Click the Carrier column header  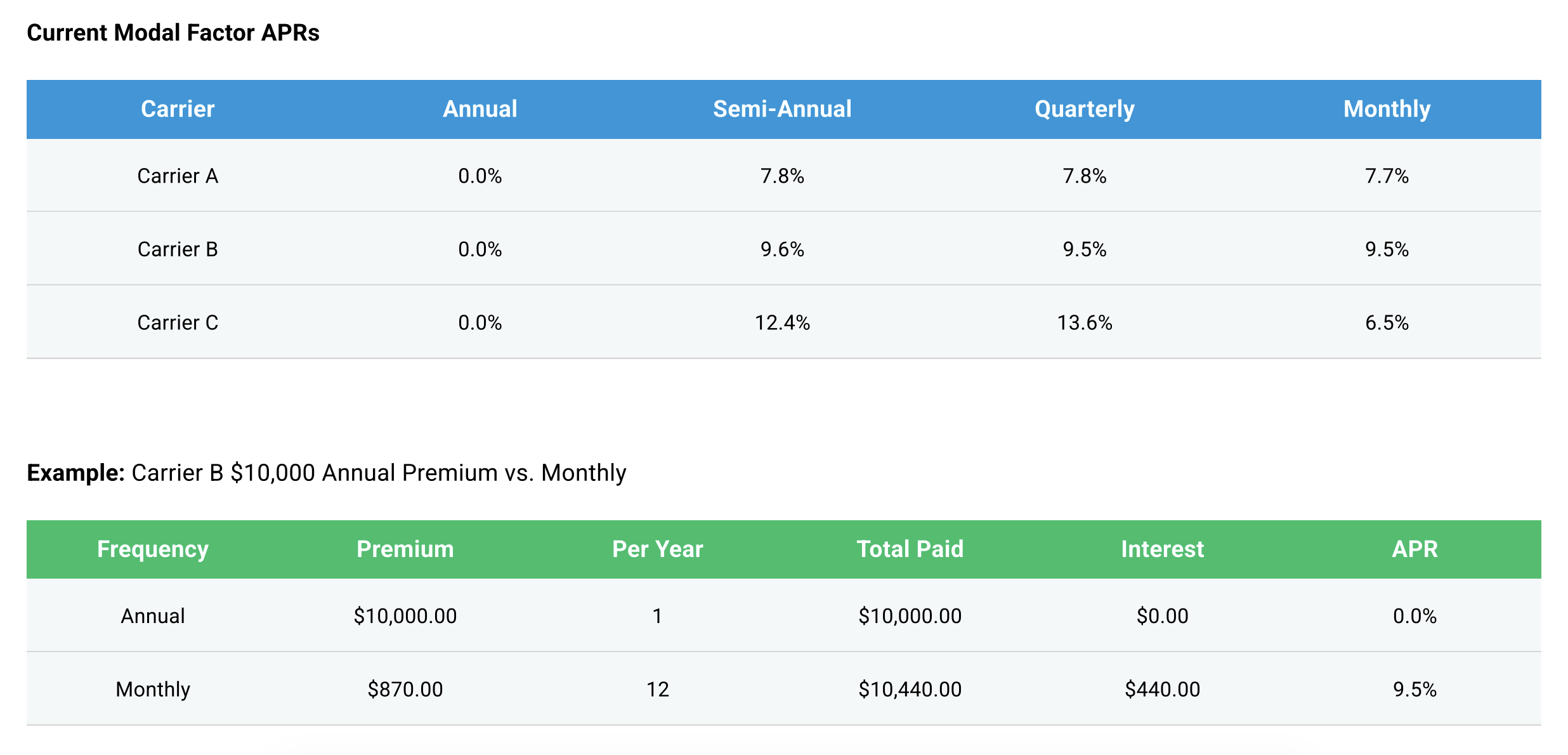point(178,109)
